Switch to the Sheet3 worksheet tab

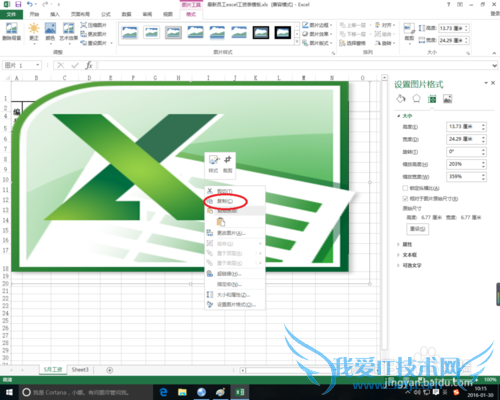click(80, 370)
